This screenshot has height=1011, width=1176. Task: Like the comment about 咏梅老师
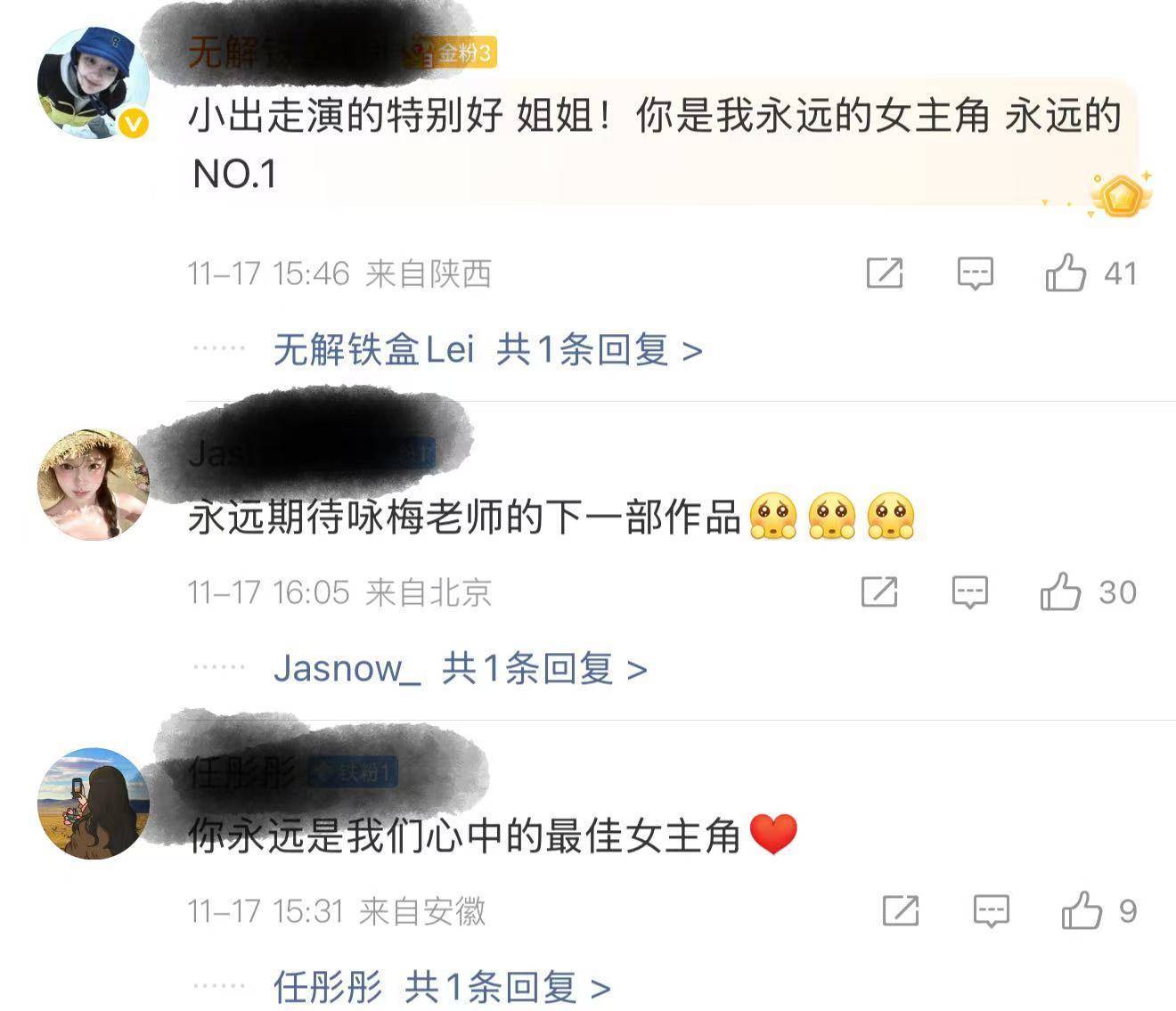click(x=1060, y=591)
